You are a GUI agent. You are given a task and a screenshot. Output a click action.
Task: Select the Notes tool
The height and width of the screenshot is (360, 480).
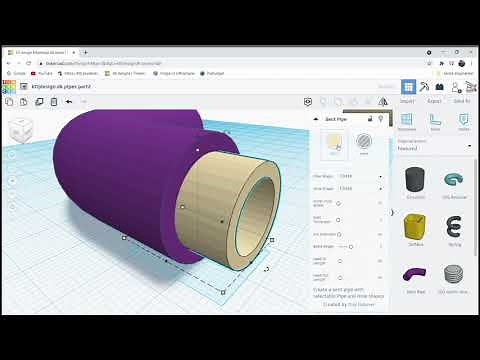[464, 122]
